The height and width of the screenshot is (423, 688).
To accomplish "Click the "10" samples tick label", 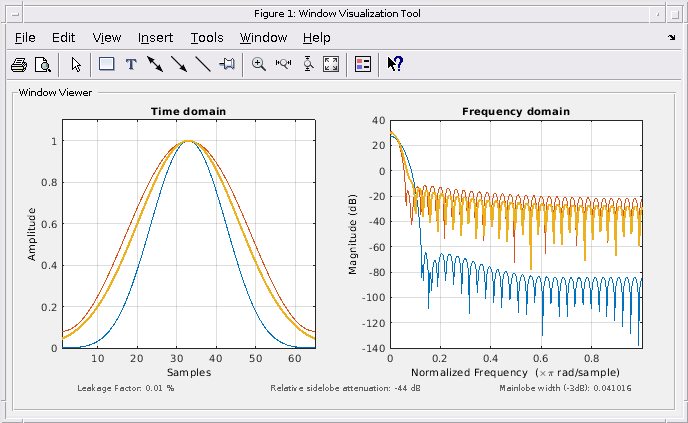I will point(97,358).
